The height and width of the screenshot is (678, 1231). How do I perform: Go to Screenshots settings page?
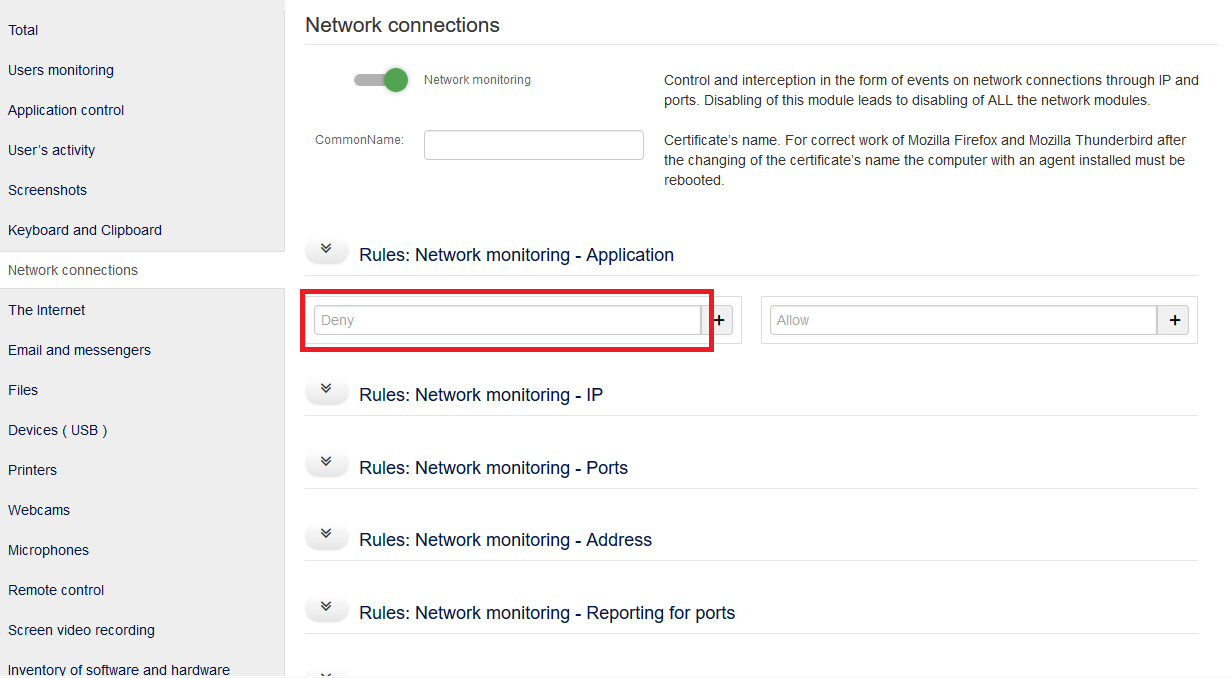point(47,190)
